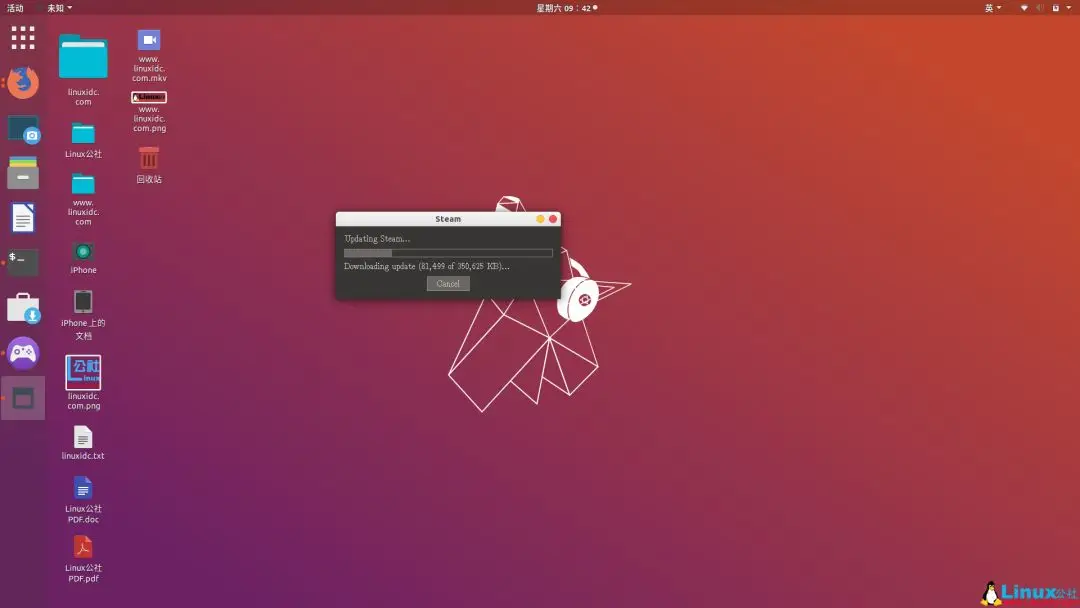Click the Steam update progress bar
Screen dimensions: 1080x608
tap(448, 253)
